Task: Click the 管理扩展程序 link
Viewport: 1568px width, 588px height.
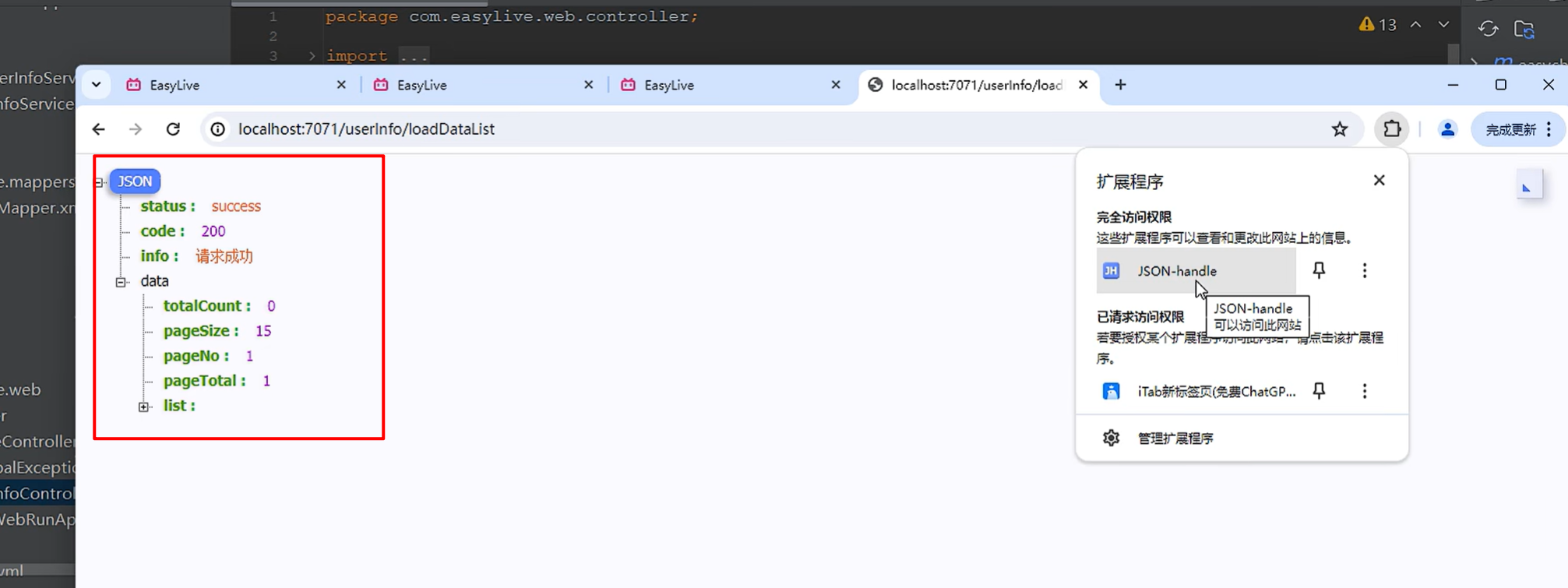Action: click(1175, 438)
